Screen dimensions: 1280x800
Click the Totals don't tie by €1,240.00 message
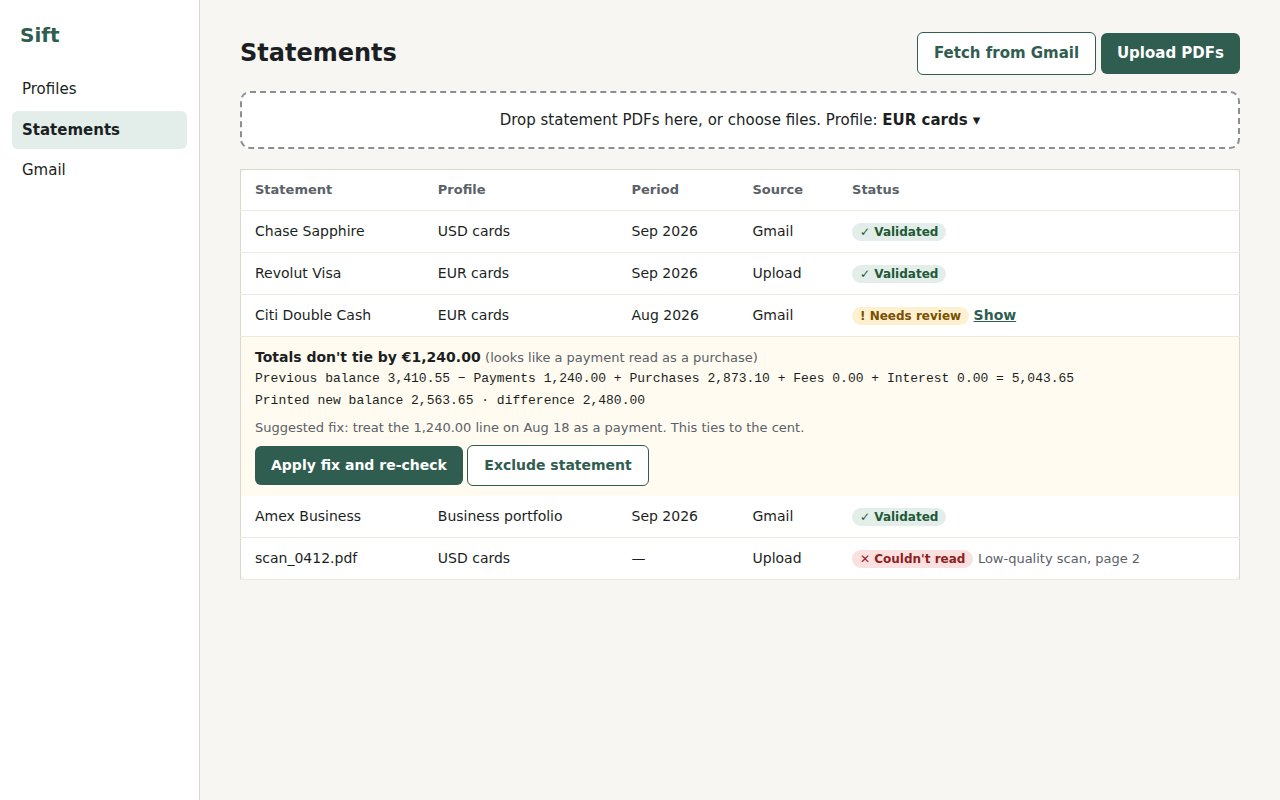pos(368,357)
